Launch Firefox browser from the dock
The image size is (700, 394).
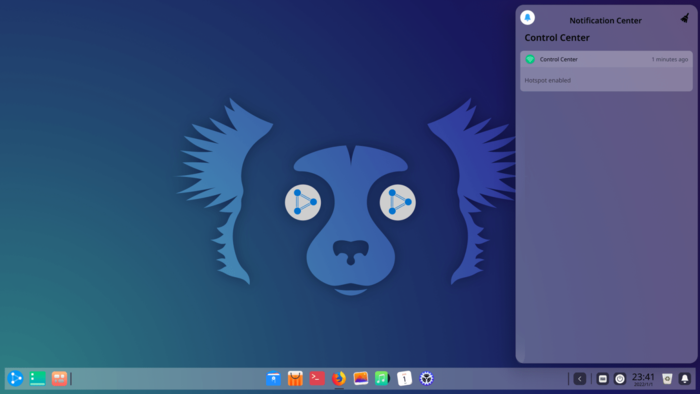pyautogui.click(x=339, y=378)
